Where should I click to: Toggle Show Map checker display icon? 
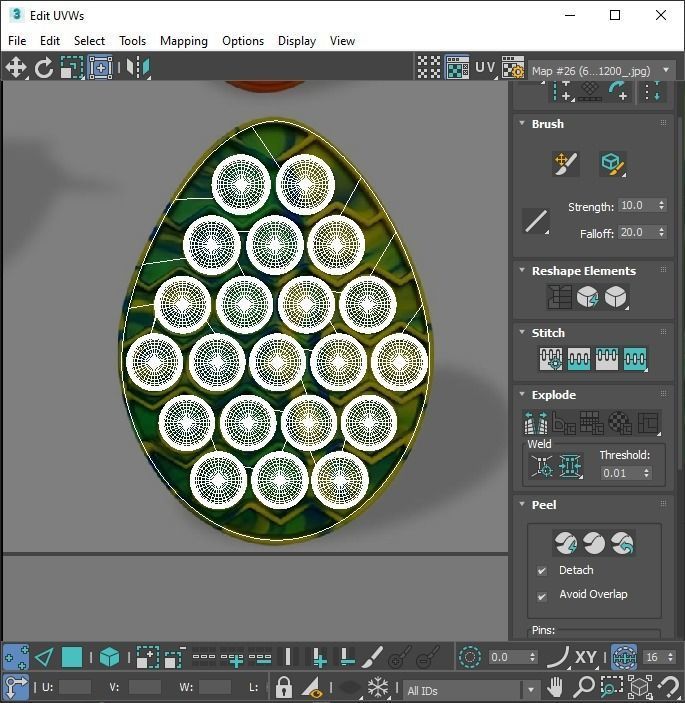[x=457, y=68]
